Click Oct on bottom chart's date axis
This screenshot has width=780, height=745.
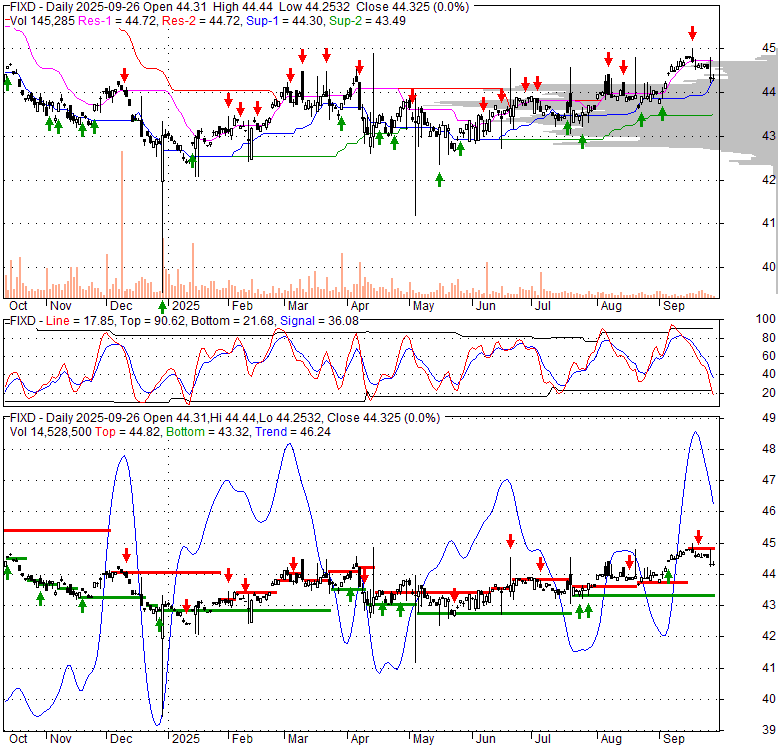tap(18, 739)
